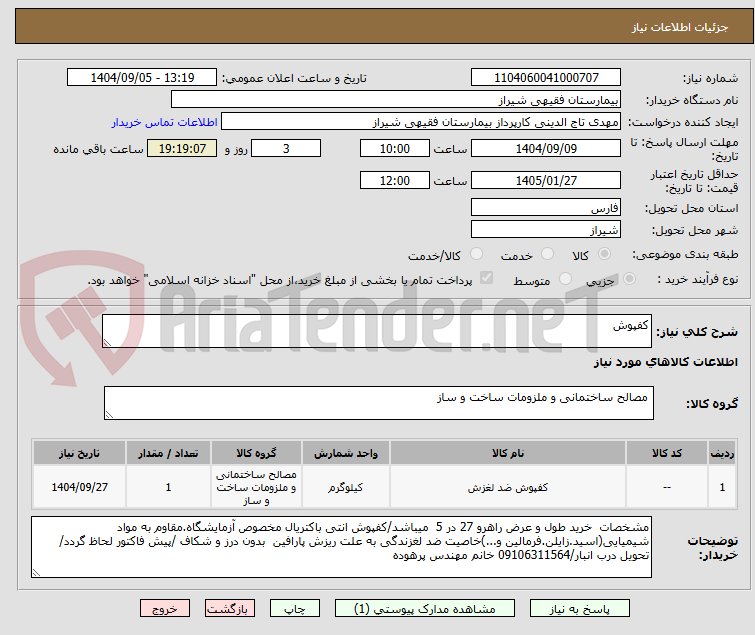Select the جزیی purchase type radio
Viewport: 755px width, 635px height.
pos(629,279)
